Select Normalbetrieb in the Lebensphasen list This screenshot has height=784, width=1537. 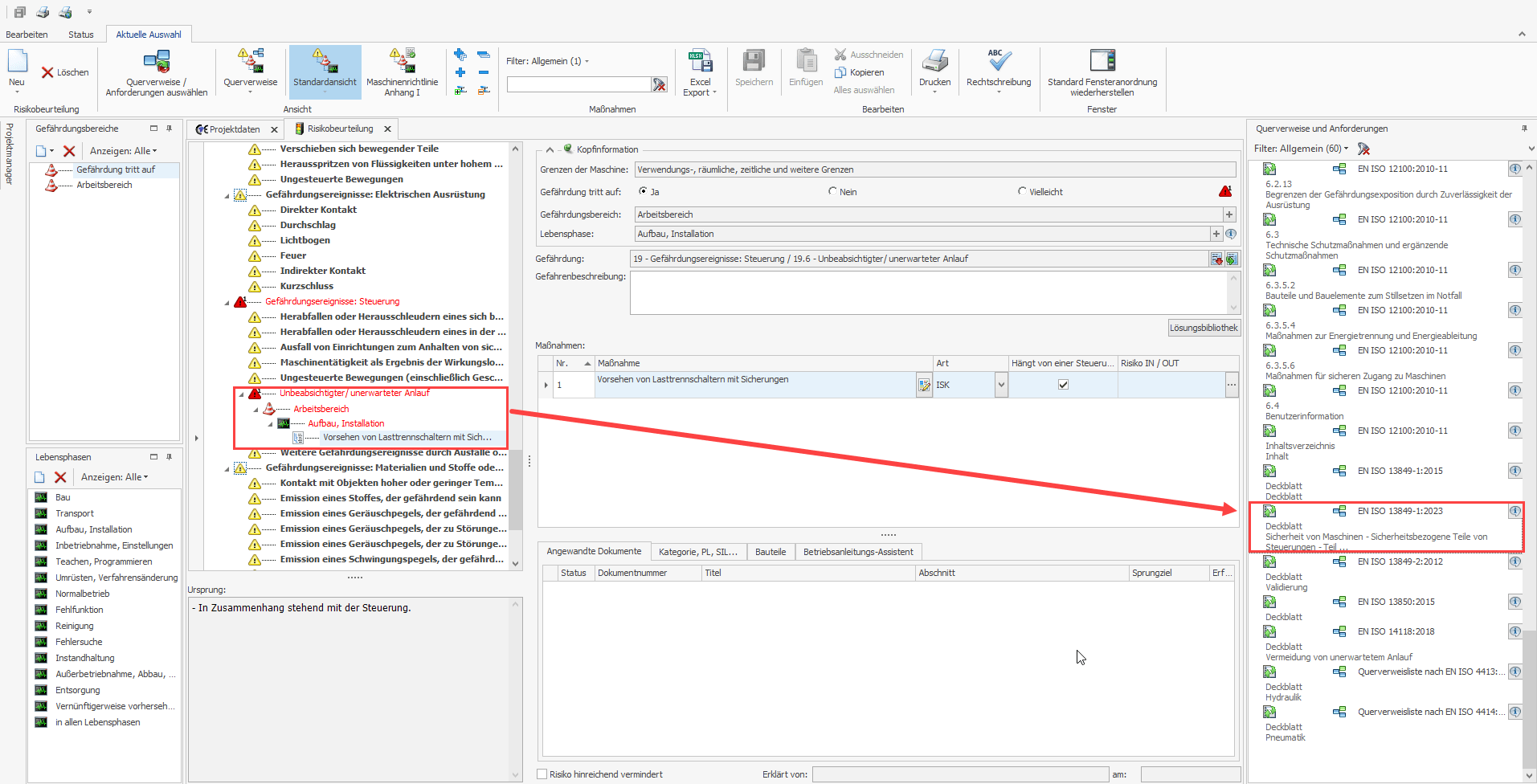click(x=82, y=594)
